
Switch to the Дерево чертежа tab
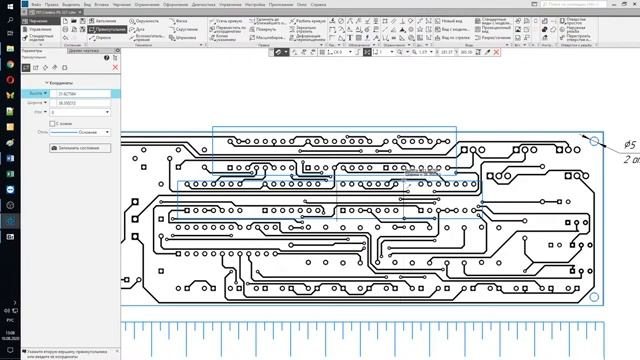[x=84, y=51]
